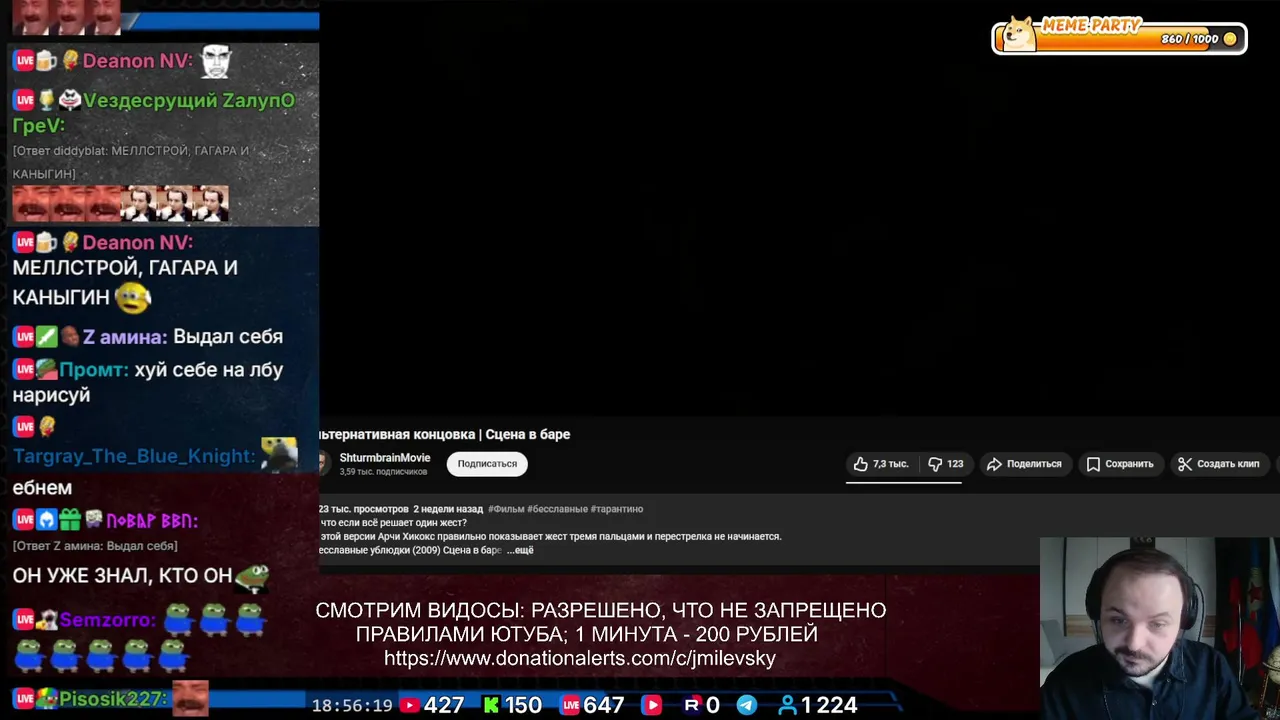Image resolution: width=1280 pixels, height=720 pixels.
Task: Click the Rutube R icon beside 0
Action: [691, 706]
